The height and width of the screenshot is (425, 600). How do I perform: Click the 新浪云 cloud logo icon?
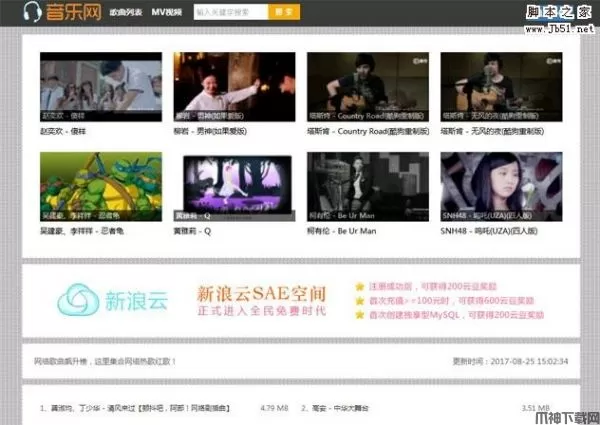78,300
